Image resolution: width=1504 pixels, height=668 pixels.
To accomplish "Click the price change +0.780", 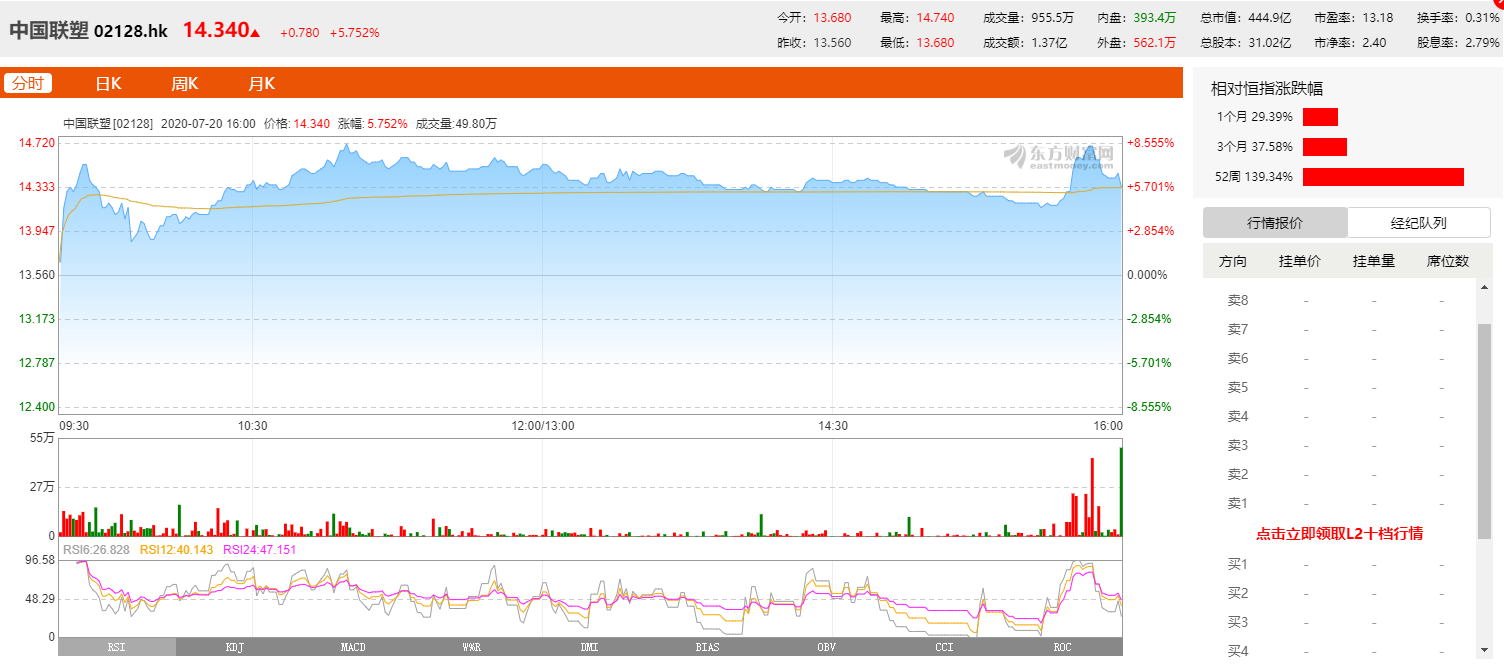I will pyautogui.click(x=300, y=33).
